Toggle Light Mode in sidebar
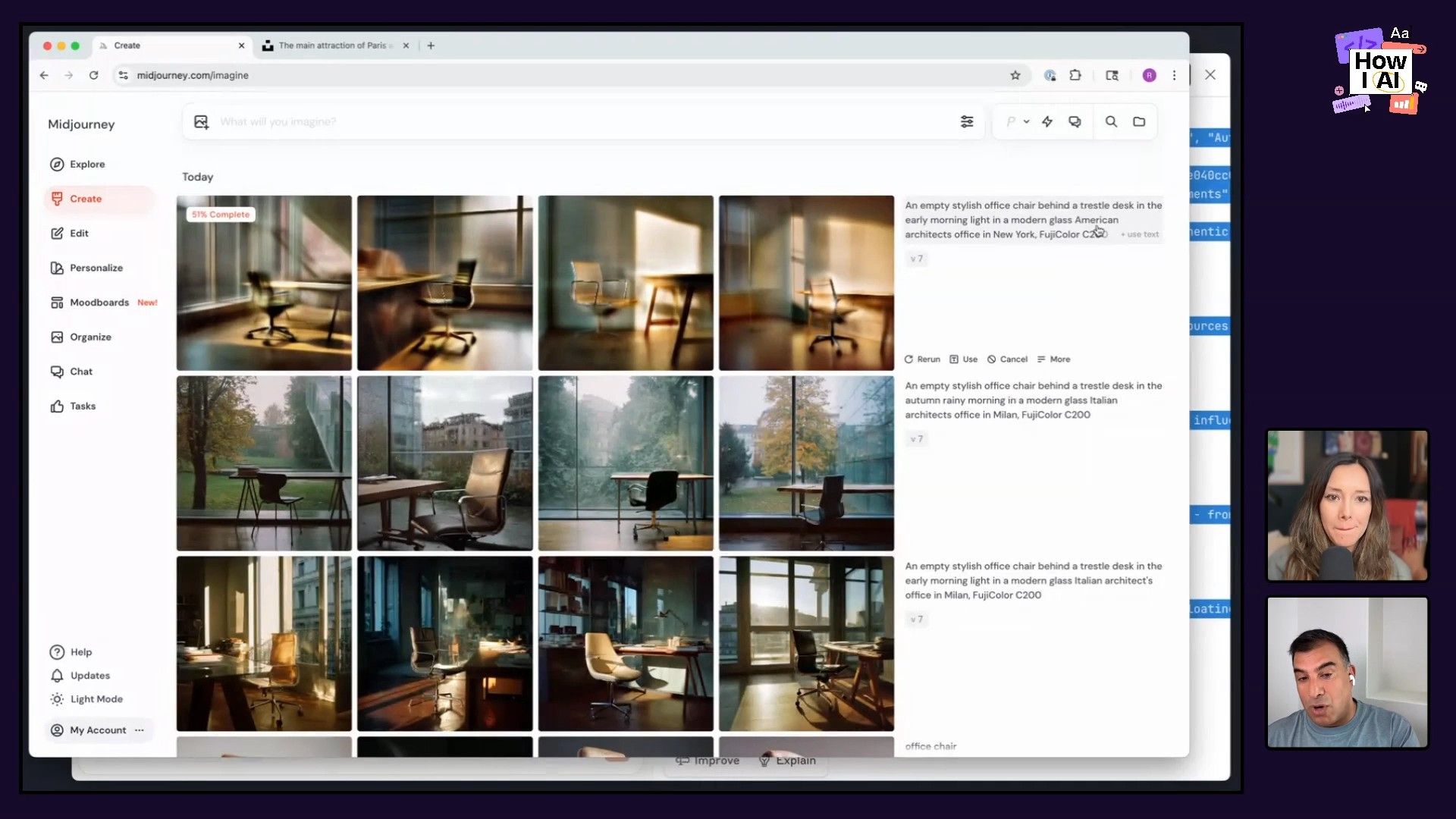 (x=96, y=699)
